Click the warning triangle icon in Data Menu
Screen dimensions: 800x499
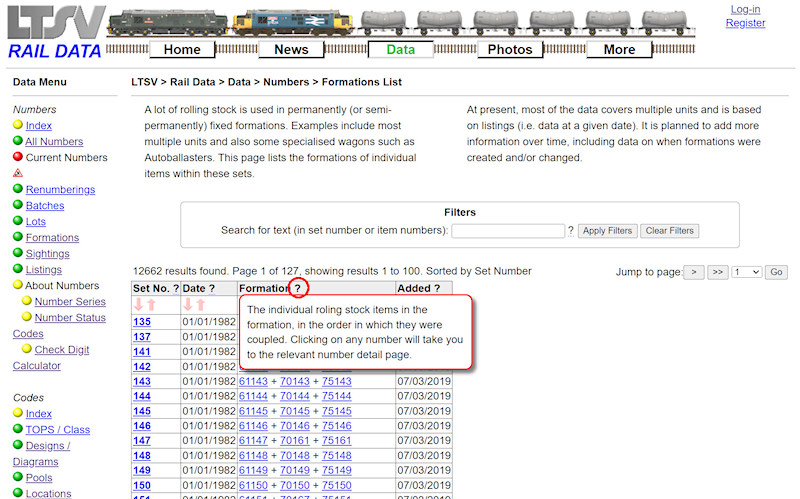[18, 173]
